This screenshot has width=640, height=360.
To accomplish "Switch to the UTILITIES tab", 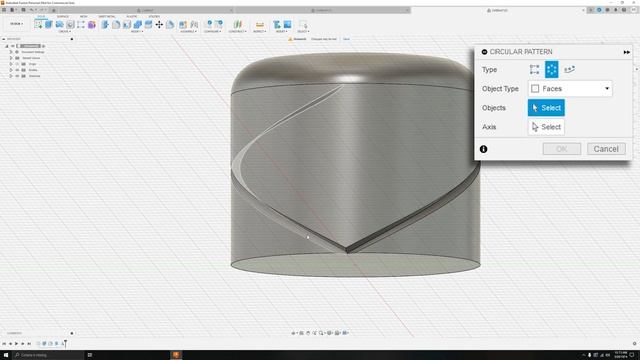I will [154, 17].
